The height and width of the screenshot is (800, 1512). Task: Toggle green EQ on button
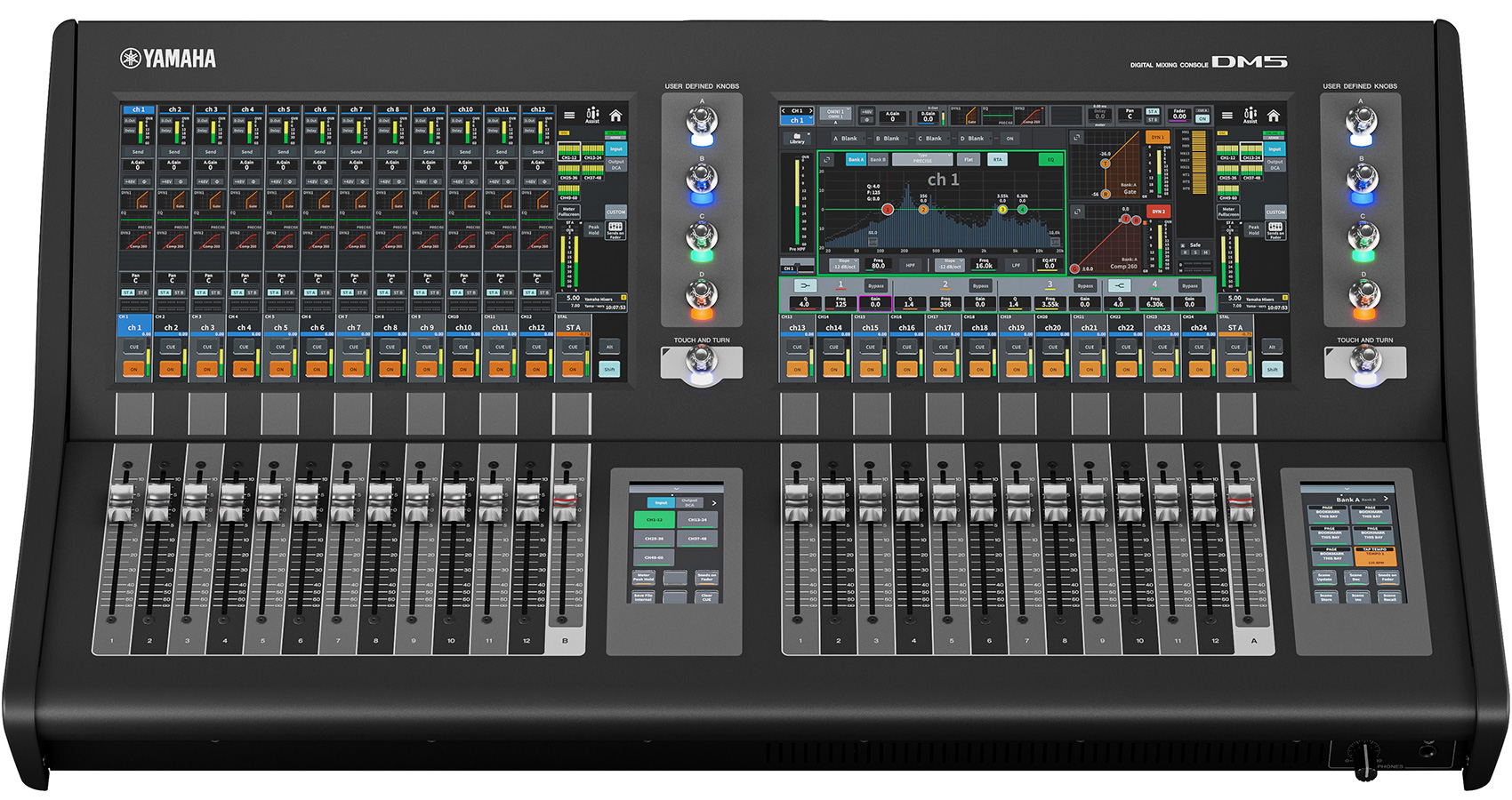pyautogui.click(x=1050, y=160)
